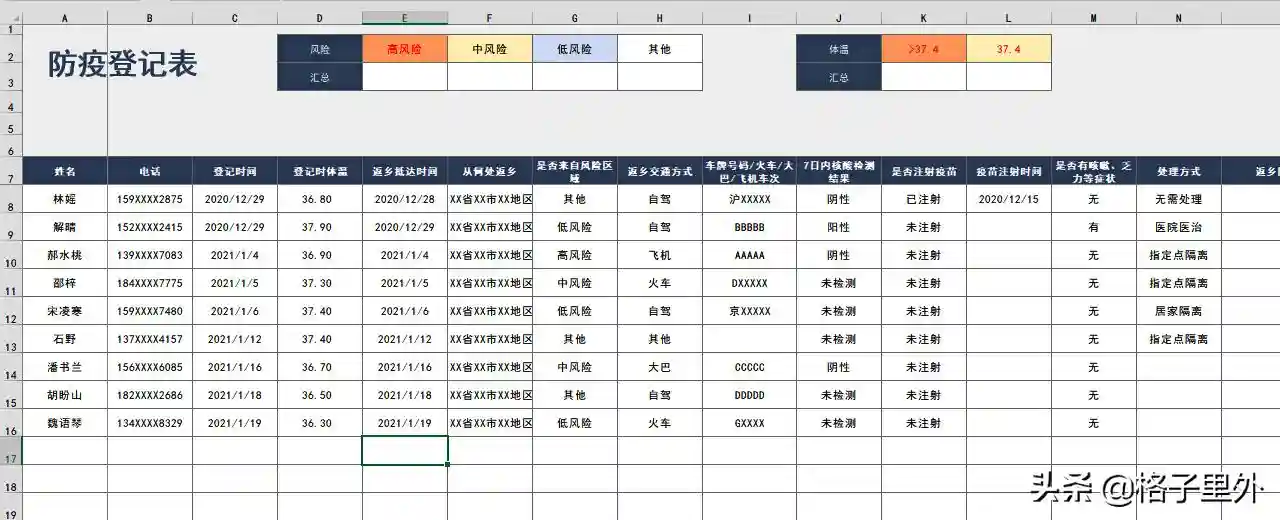
Task: Select the 居家隔离 cell
Action: tap(1178, 311)
